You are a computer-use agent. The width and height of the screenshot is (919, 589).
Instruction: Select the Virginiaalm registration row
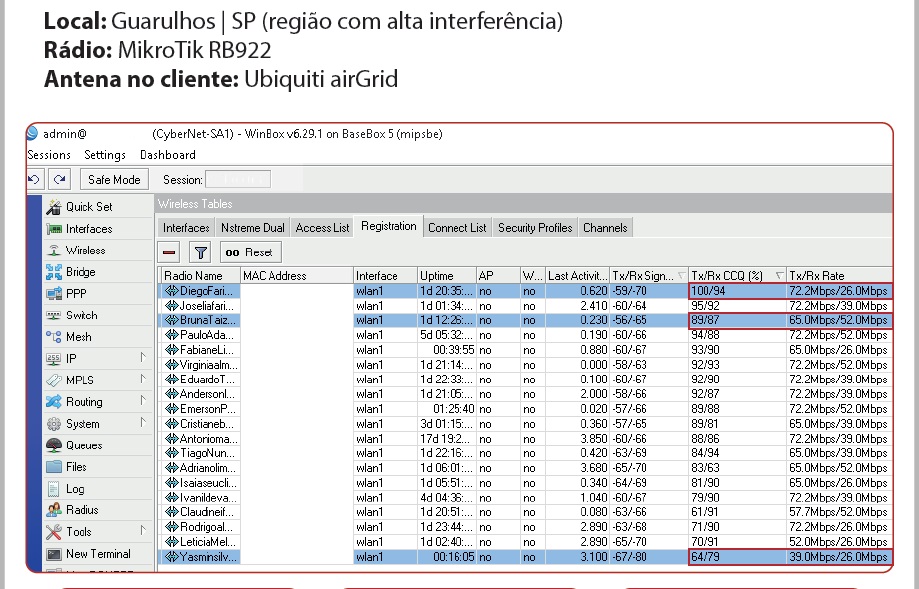tap(526, 365)
